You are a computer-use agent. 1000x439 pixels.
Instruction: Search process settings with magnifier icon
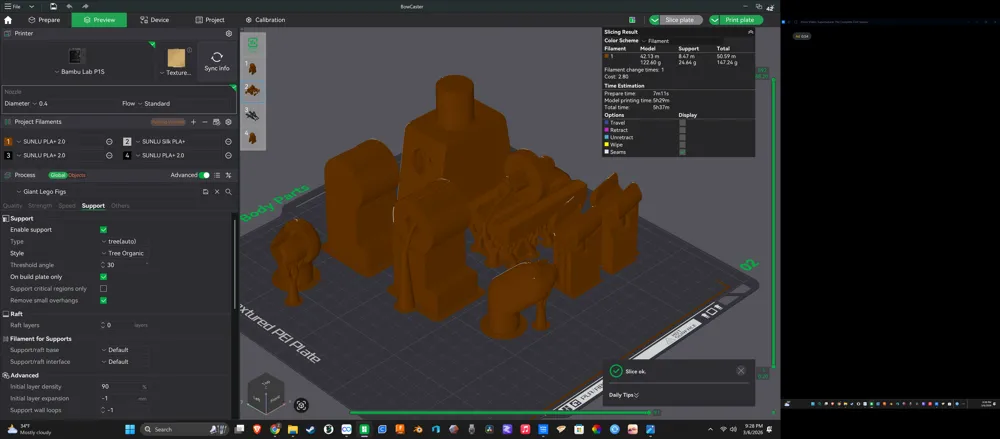tap(228, 191)
